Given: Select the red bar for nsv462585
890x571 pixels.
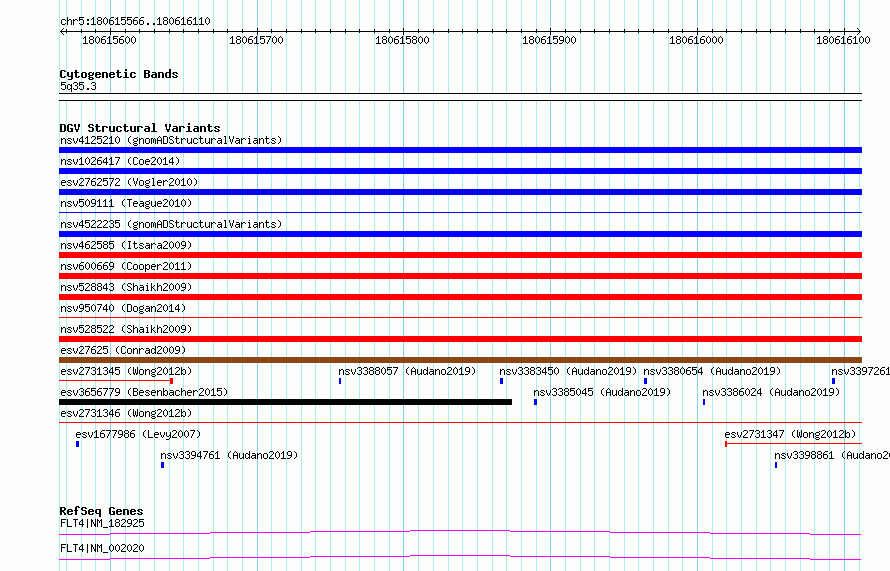Looking at the screenshot, I should tap(460, 255).
